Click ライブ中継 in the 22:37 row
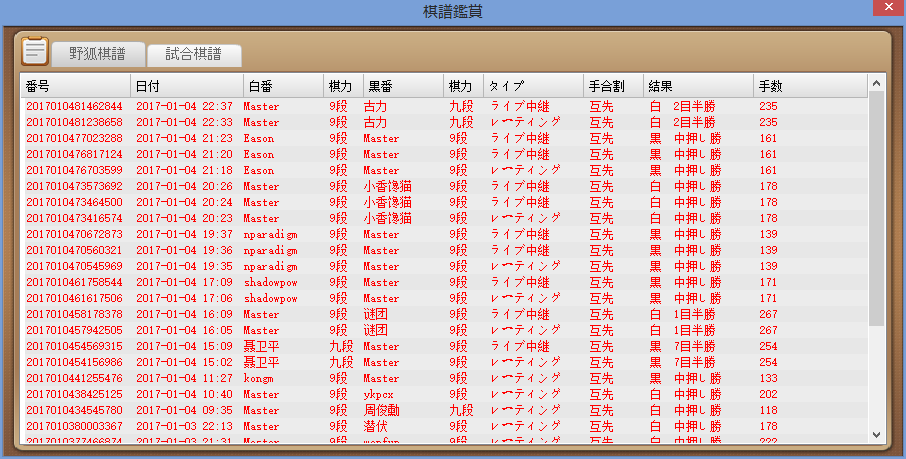This screenshot has height=459, width=906. [520, 106]
